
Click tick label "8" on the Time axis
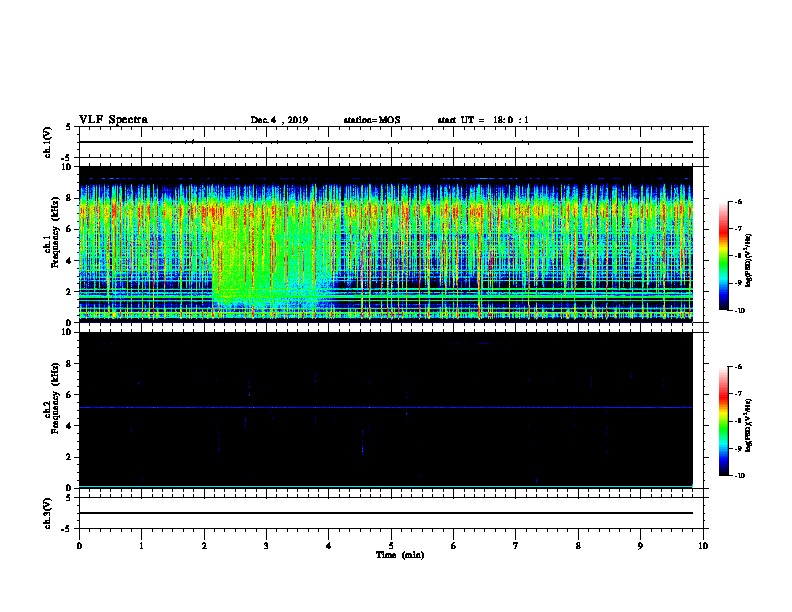coord(578,546)
